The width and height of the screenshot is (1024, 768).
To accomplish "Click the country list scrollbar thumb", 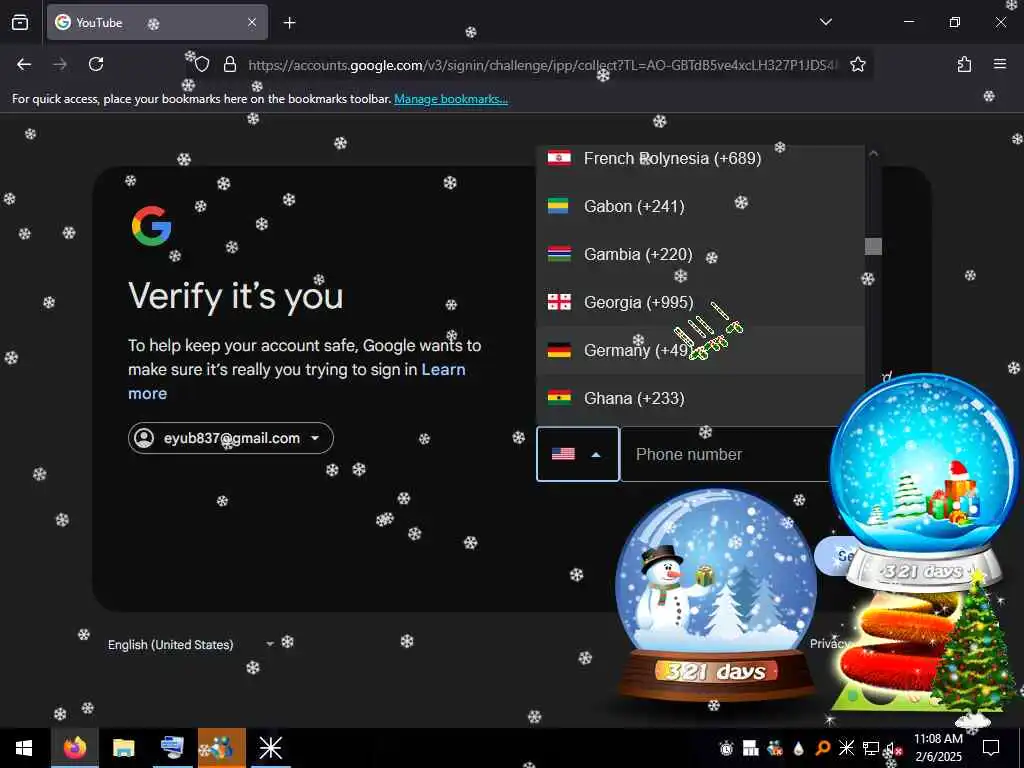I will (x=873, y=246).
